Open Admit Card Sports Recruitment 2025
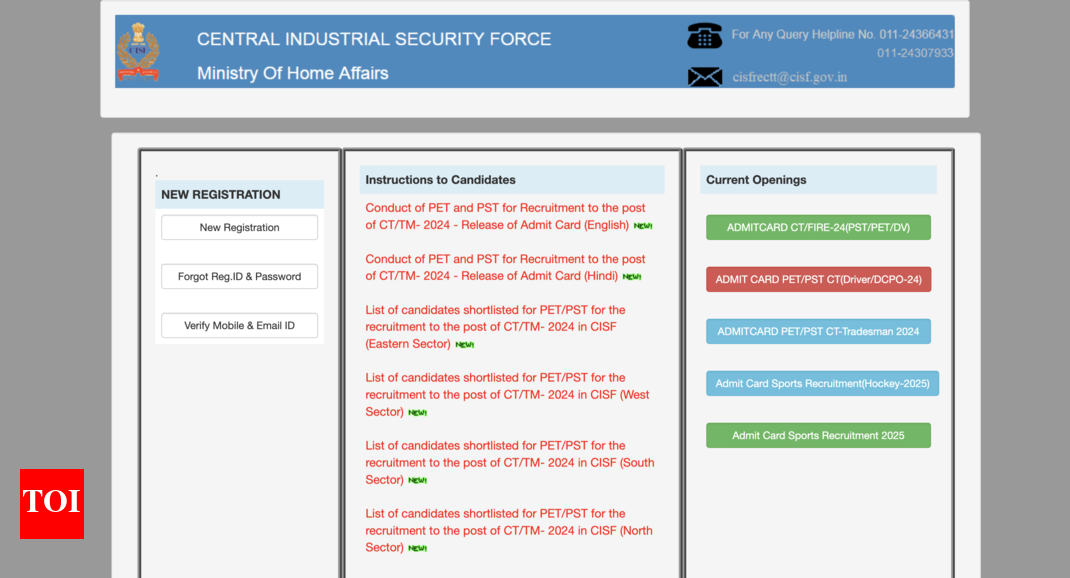 [x=818, y=435]
